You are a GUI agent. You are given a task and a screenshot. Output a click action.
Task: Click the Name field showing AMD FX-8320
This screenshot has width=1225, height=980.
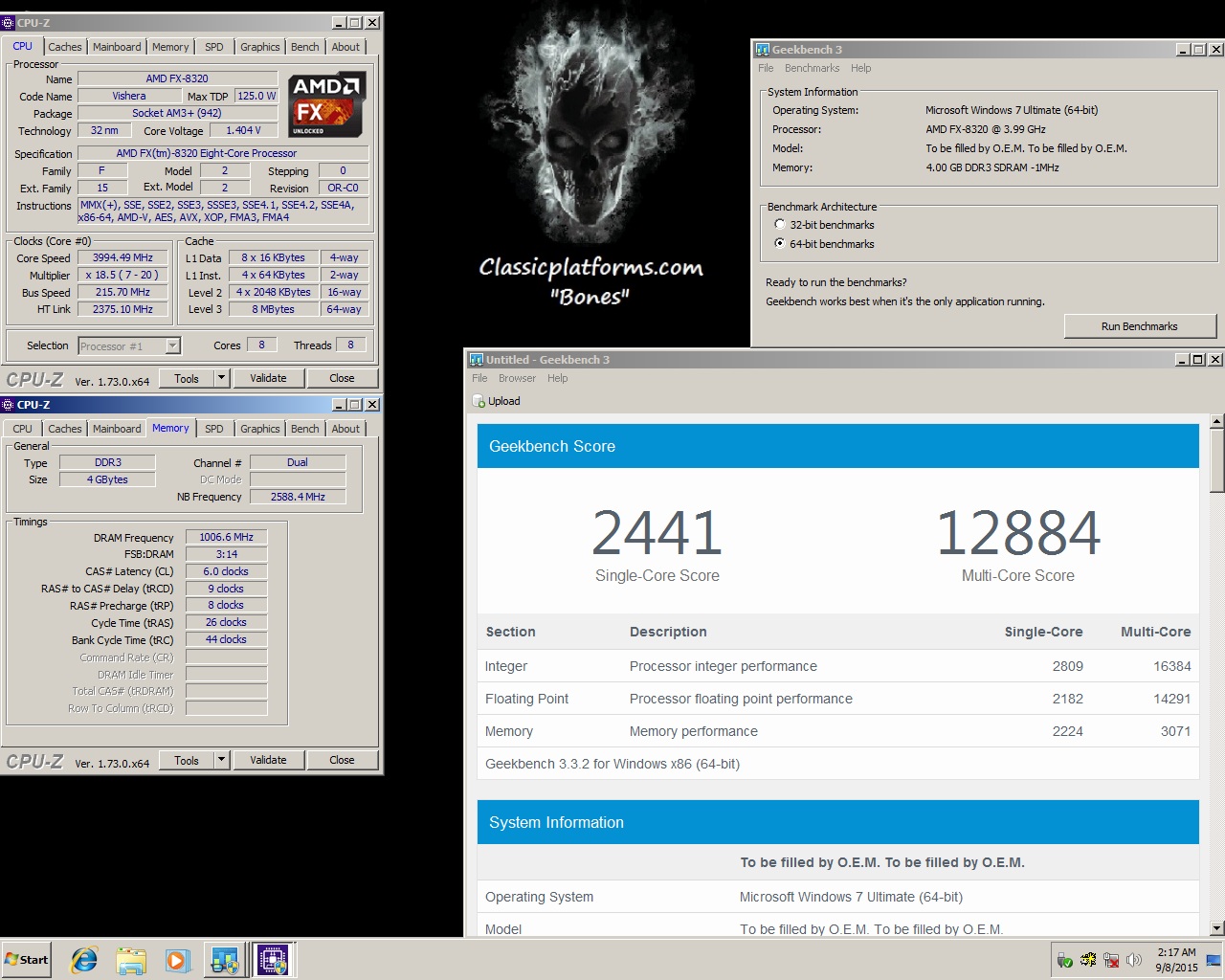click(x=177, y=79)
